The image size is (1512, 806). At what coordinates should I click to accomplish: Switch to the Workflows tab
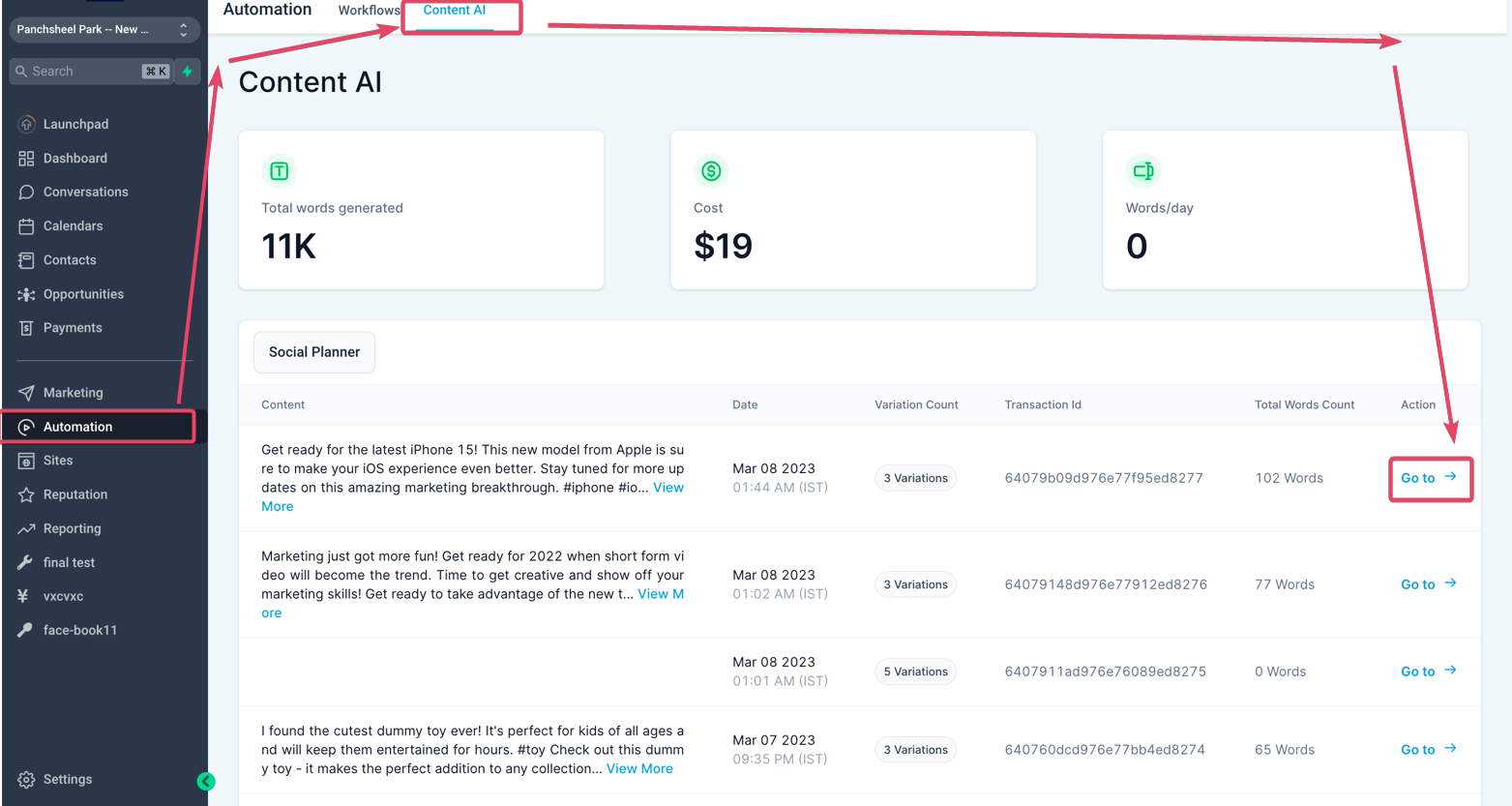[x=369, y=11]
